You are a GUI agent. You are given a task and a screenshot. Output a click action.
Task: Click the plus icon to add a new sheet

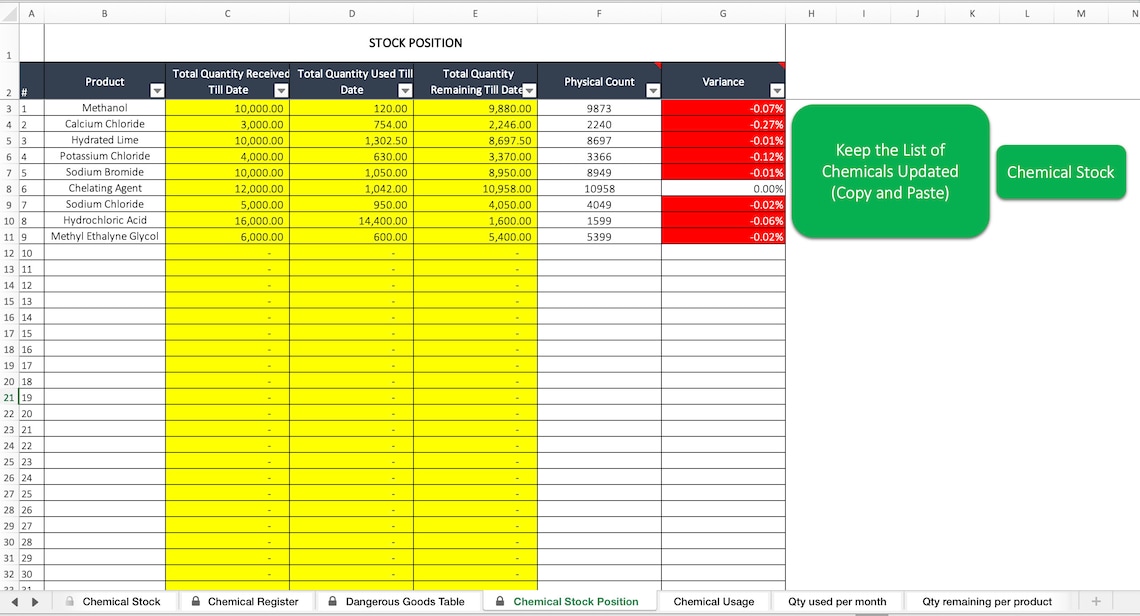coord(1096,601)
